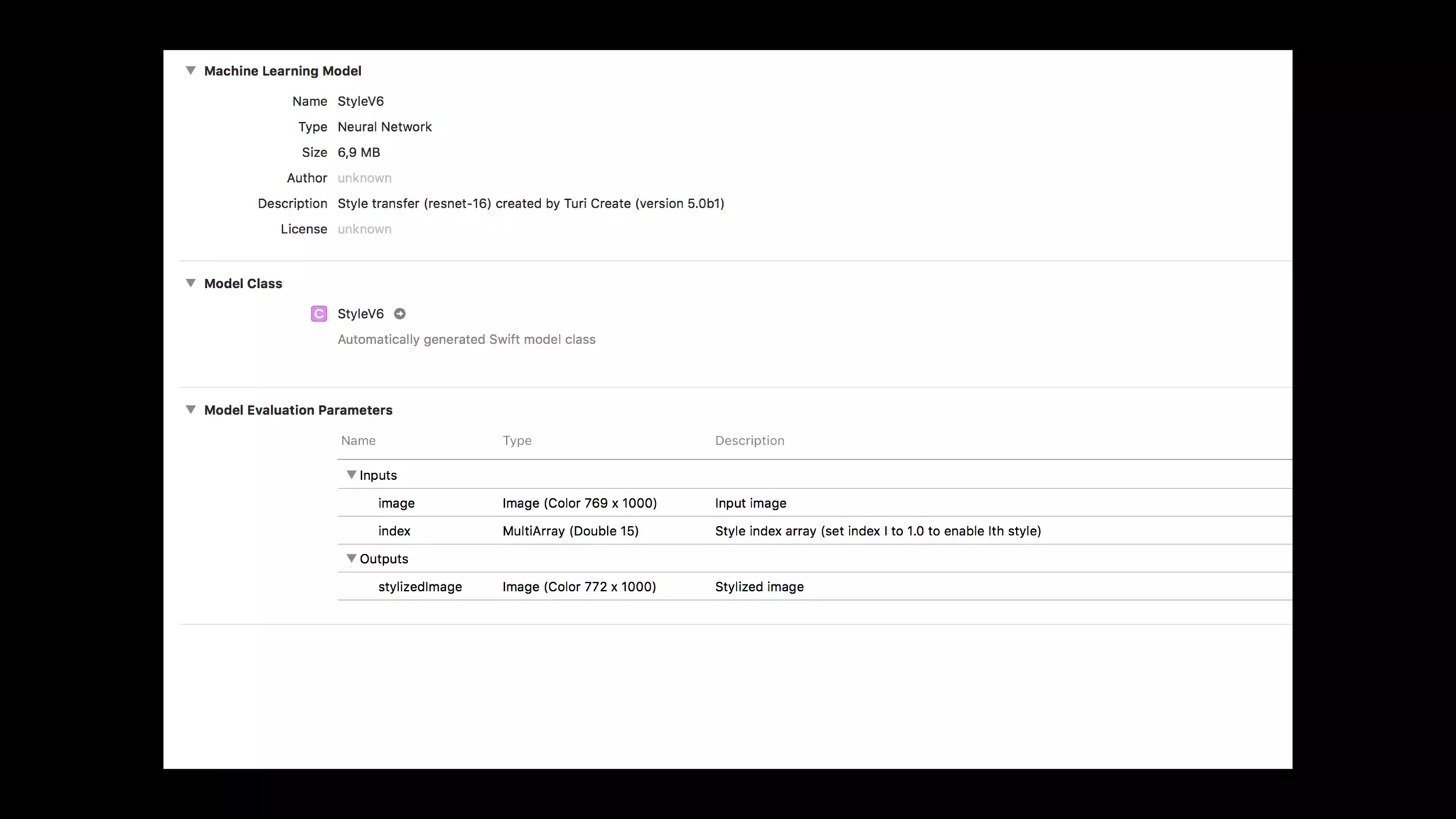
Task: Click Automatically generated Swift model class text
Action: pyautogui.click(x=466, y=340)
